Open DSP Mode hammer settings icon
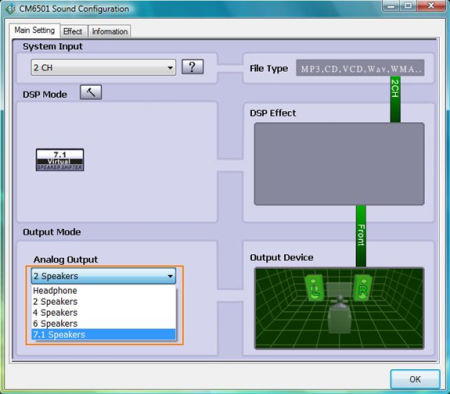The width and height of the screenshot is (450, 394). tap(91, 92)
